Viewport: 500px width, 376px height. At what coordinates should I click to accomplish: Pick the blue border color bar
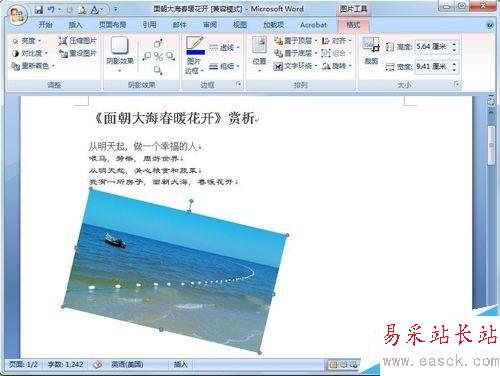[x=195, y=52]
